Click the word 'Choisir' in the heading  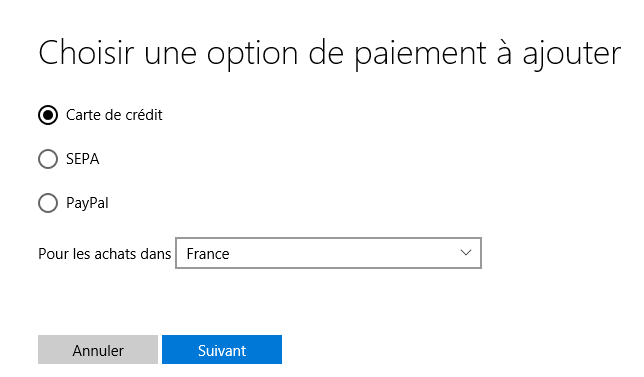(86, 53)
